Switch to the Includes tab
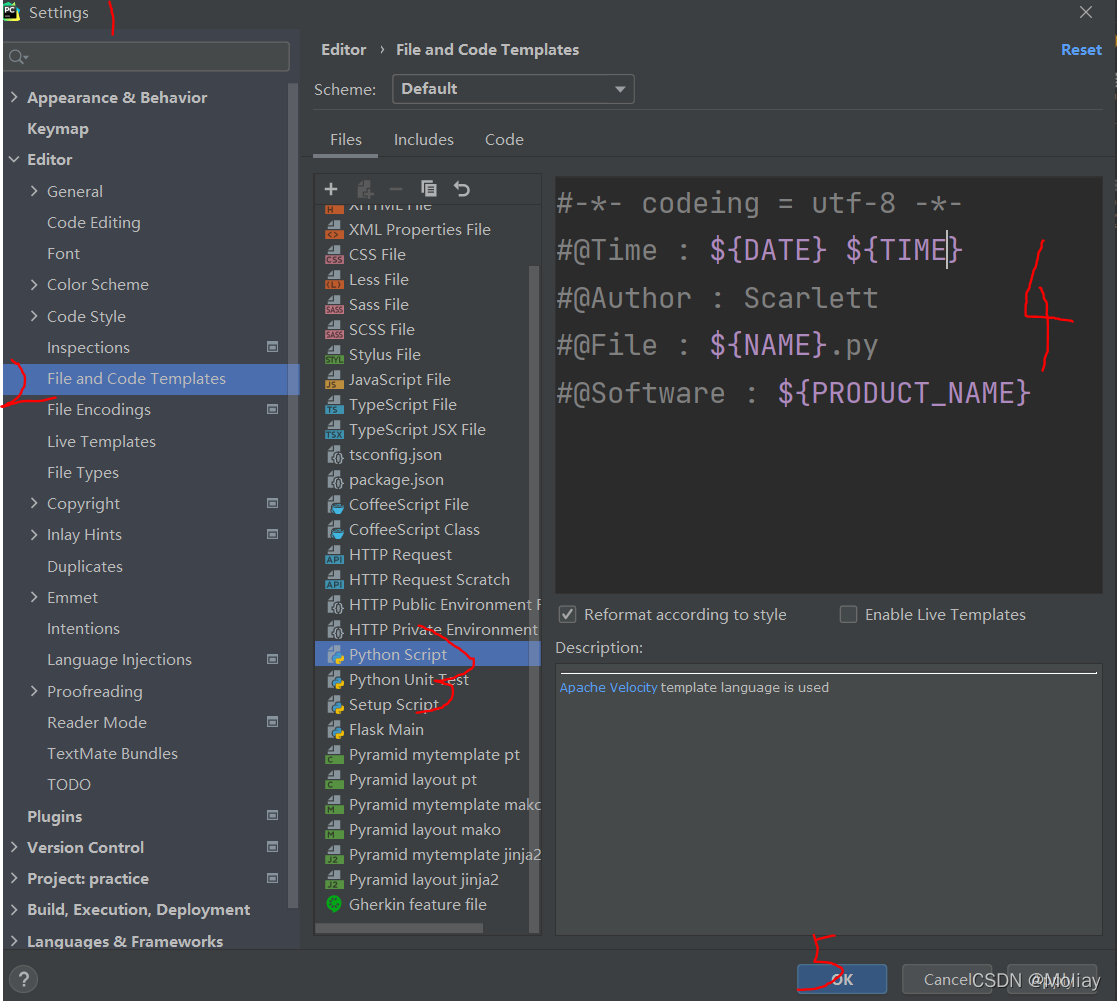1117x1001 pixels. (424, 140)
